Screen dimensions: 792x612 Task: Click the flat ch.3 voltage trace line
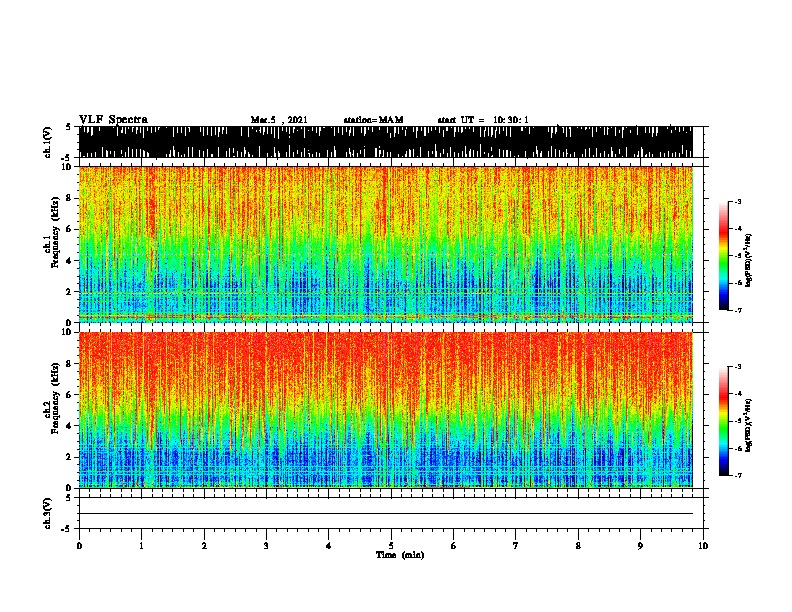point(386,514)
